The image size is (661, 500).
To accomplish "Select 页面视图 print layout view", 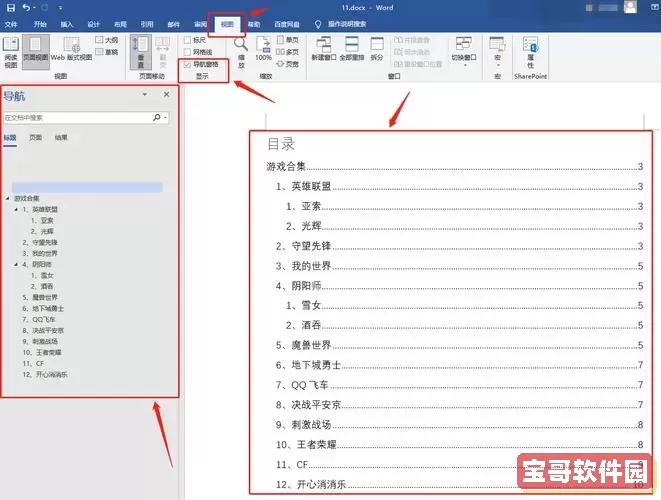I will (35, 51).
